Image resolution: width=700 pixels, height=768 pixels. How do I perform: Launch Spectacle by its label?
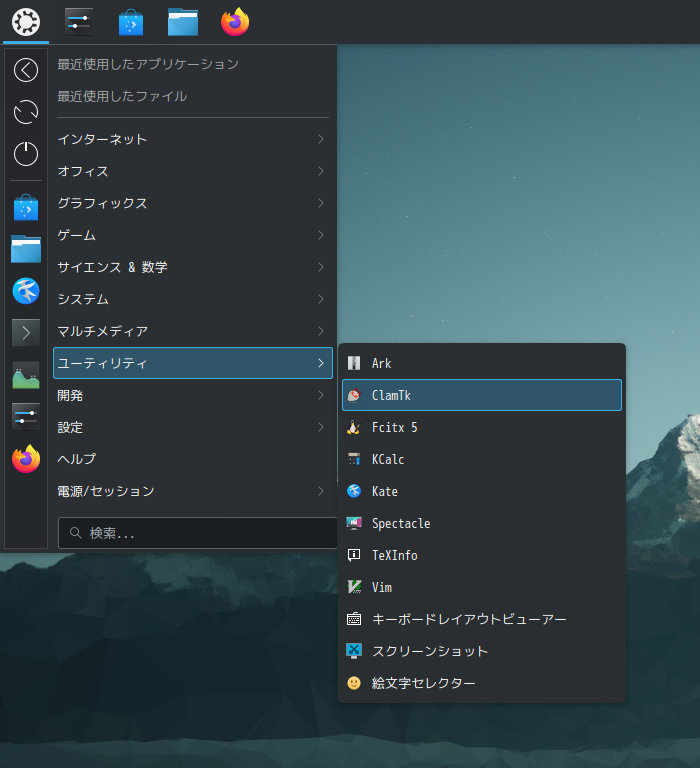pyautogui.click(x=401, y=524)
